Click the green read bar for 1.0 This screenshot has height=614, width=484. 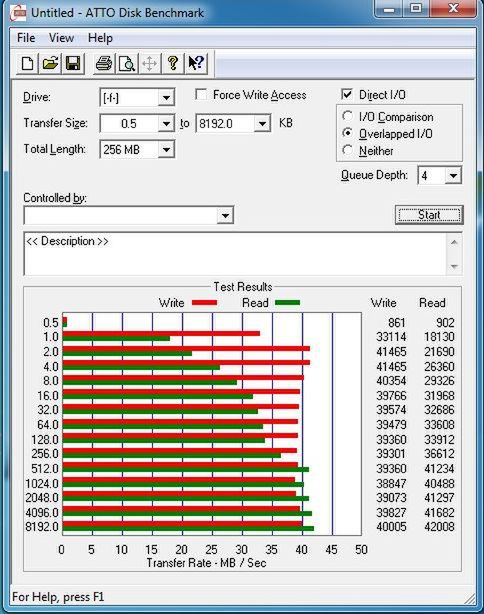click(x=116, y=338)
